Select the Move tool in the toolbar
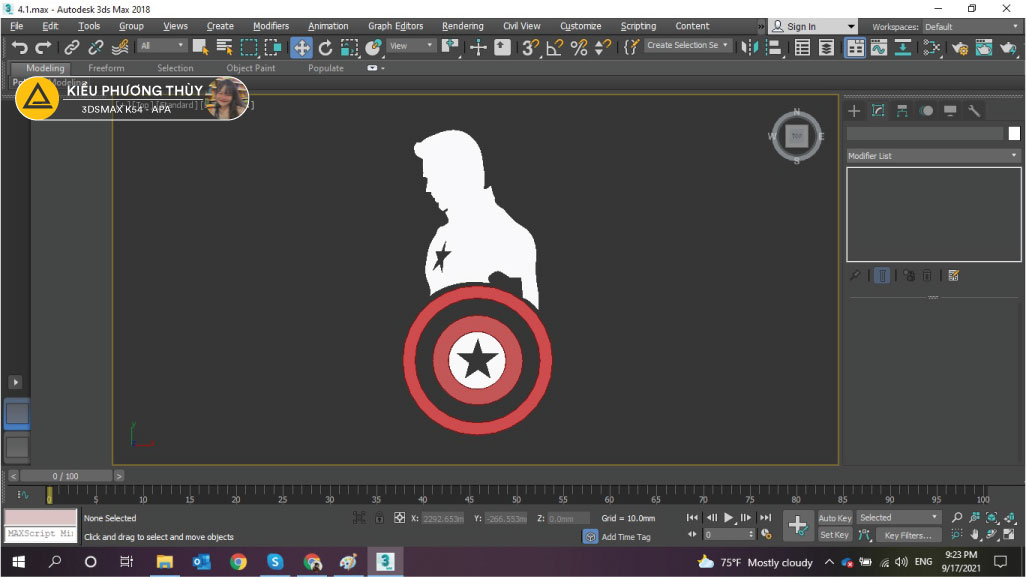The height and width of the screenshot is (579, 1026). [301, 47]
